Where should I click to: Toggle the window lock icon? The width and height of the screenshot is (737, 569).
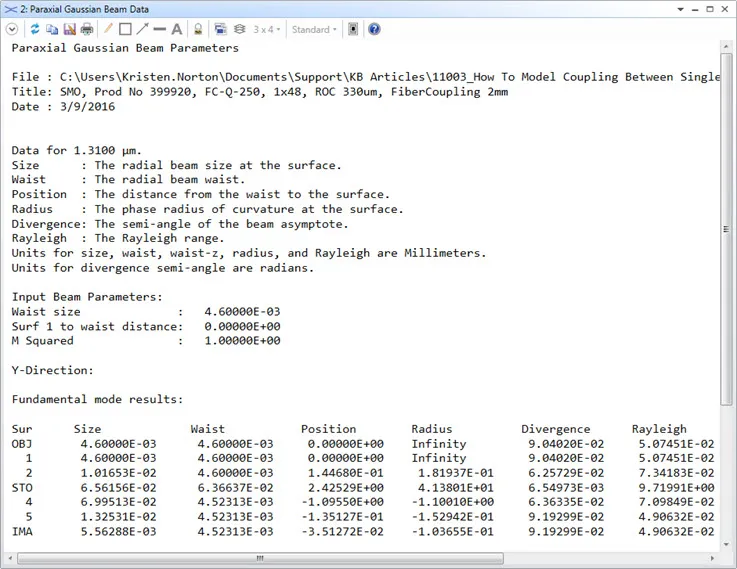coord(198,30)
